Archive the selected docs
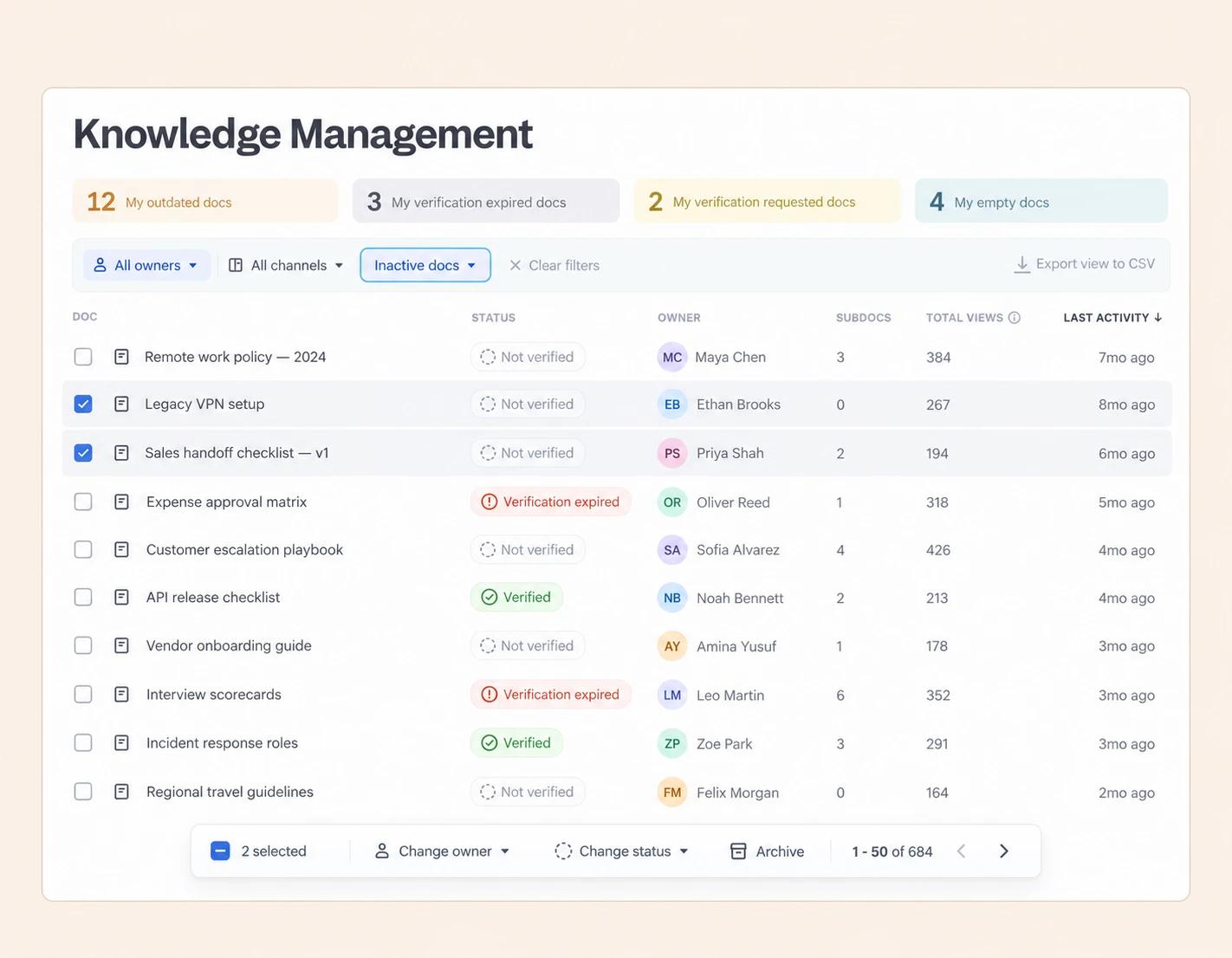 click(768, 851)
